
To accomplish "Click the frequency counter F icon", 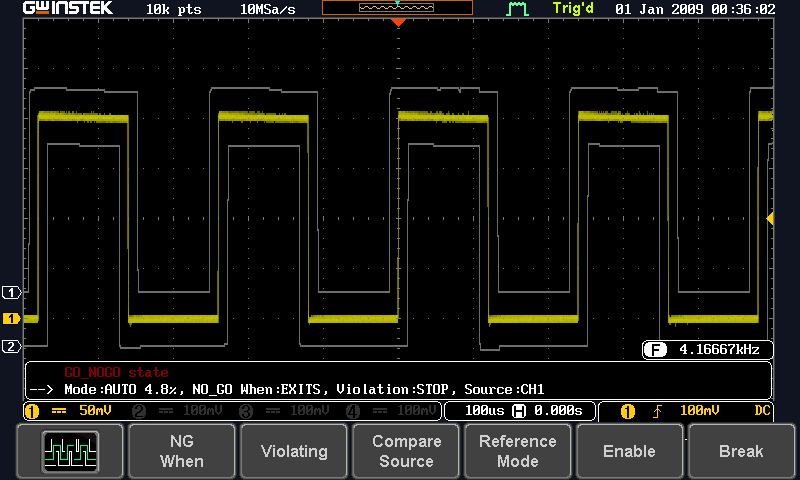I will 656,350.
